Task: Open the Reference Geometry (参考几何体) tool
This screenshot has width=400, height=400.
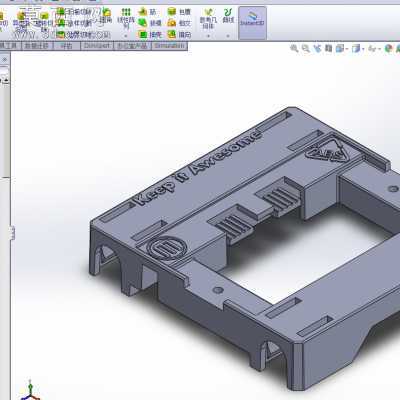Action: [x=208, y=18]
